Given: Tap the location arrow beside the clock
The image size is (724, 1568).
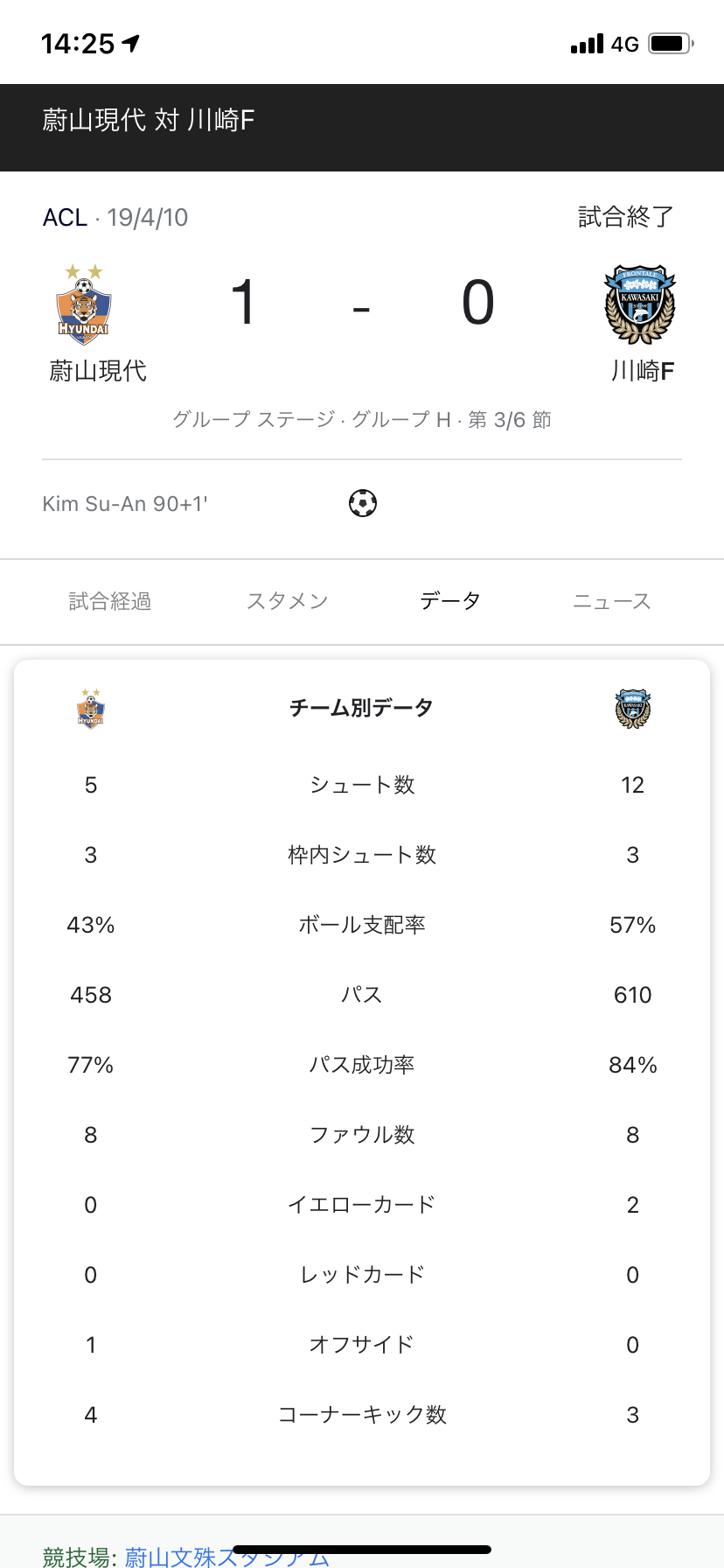Looking at the screenshot, I should [x=131, y=43].
